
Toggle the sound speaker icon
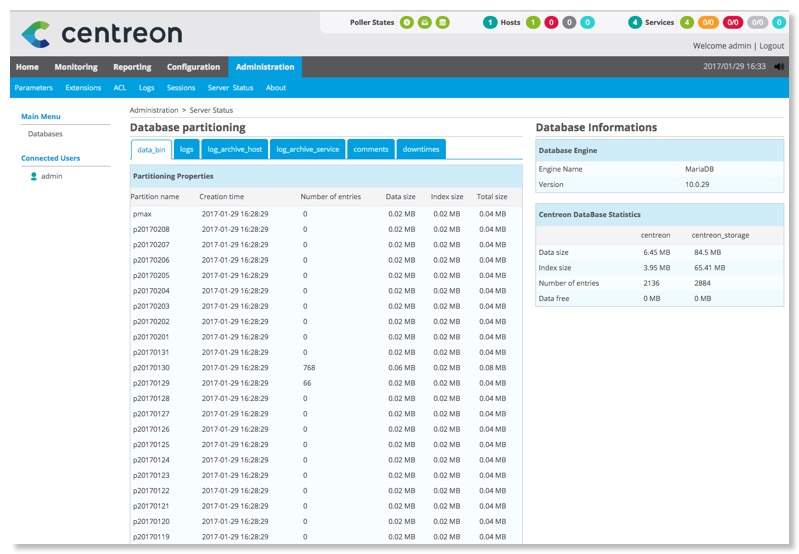point(779,67)
